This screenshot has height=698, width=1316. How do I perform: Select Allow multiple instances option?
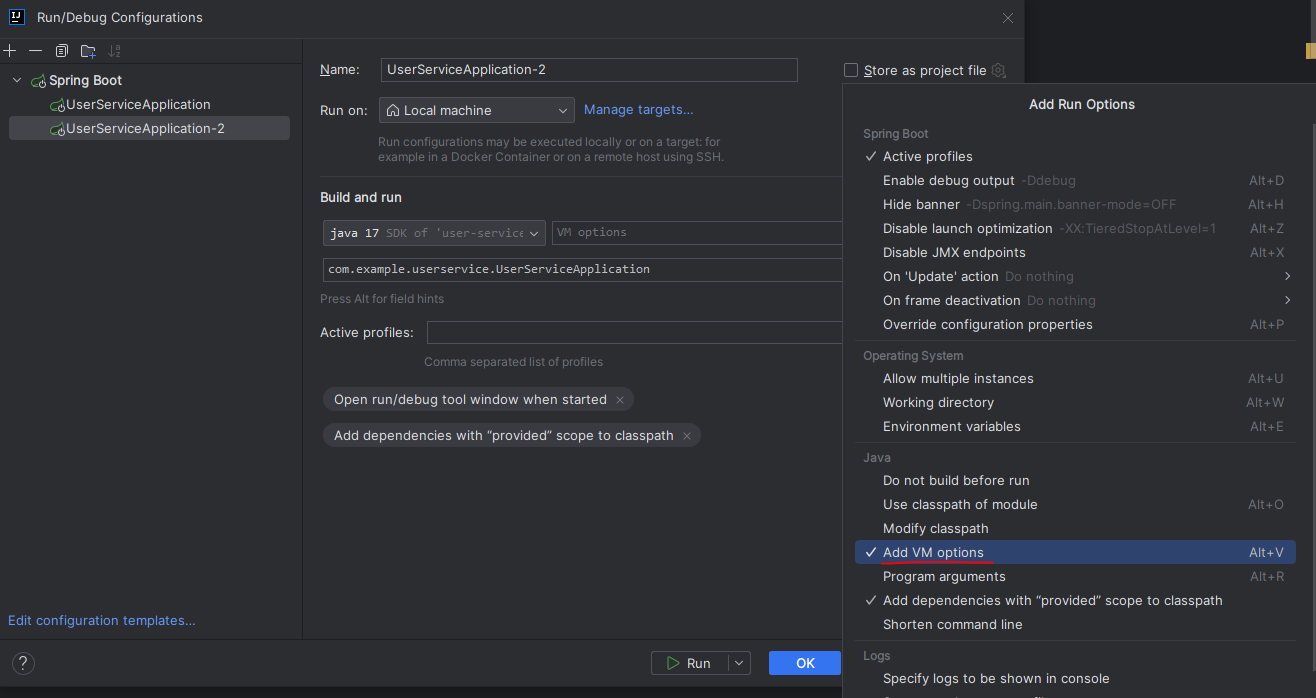[x=1075, y=379]
